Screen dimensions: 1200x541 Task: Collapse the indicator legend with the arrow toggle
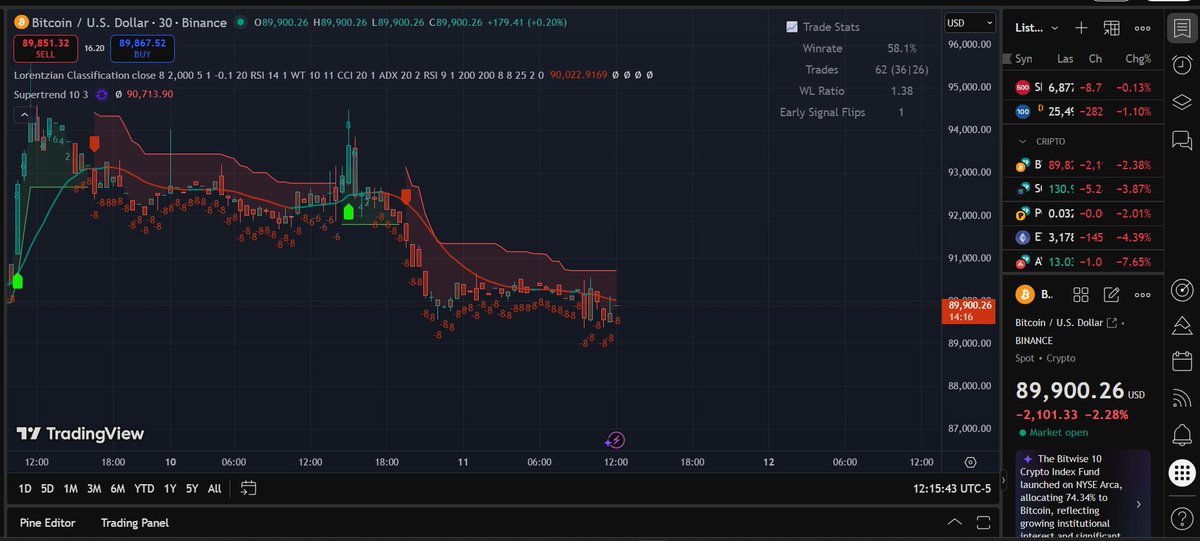[x=23, y=115]
